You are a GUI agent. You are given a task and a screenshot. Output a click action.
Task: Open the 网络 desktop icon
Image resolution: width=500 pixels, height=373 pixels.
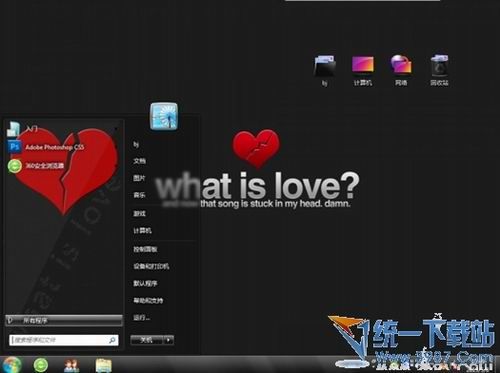(x=401, y=70)
